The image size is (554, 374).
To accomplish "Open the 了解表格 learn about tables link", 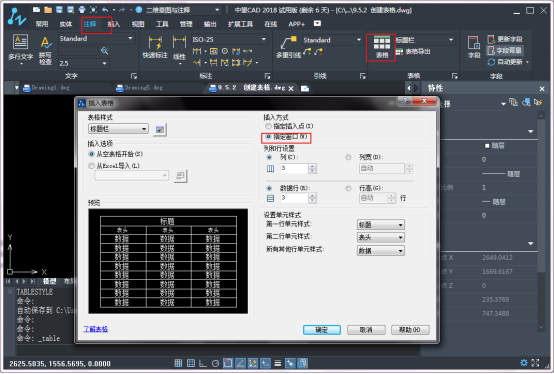I will [95, 329].
